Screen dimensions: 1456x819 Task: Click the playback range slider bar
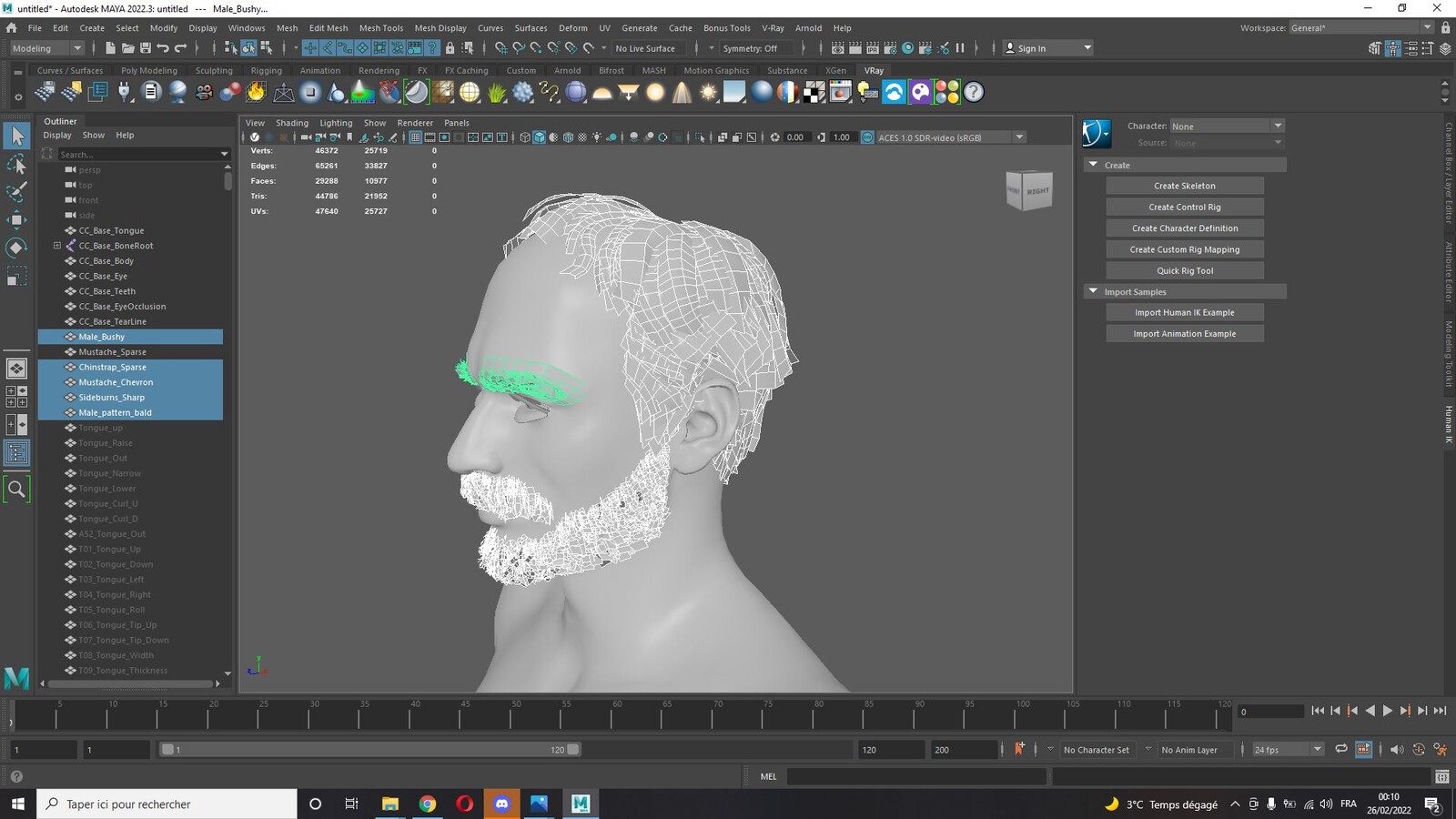click(x=369, y=750)
